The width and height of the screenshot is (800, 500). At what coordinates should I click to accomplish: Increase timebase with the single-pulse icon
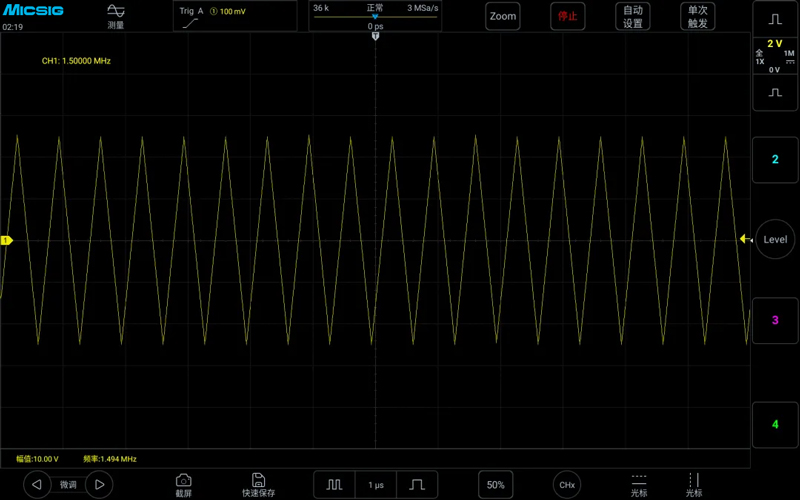point(417,485)
